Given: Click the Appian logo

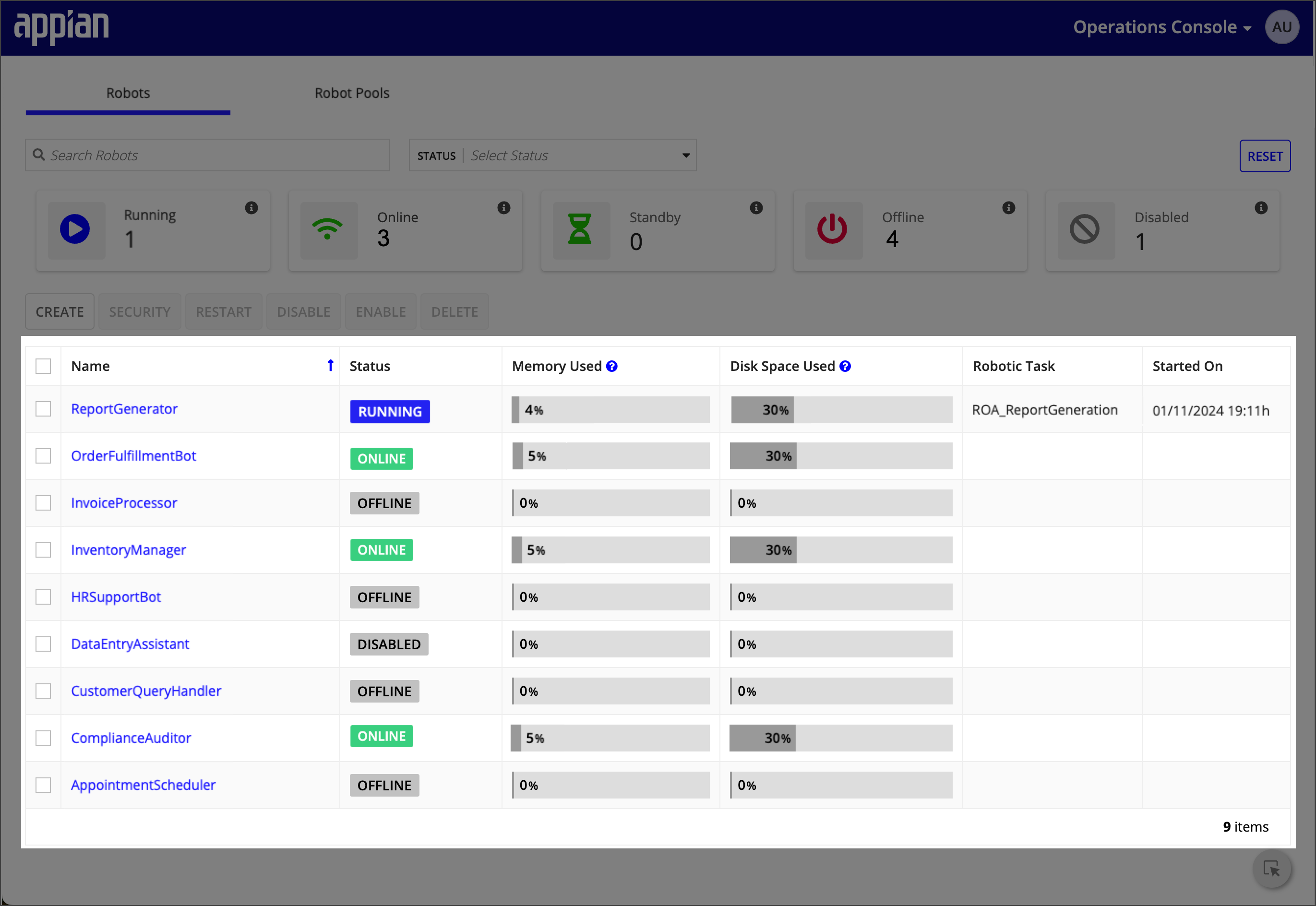Looking at the screenshot, I should click(61, 27).
